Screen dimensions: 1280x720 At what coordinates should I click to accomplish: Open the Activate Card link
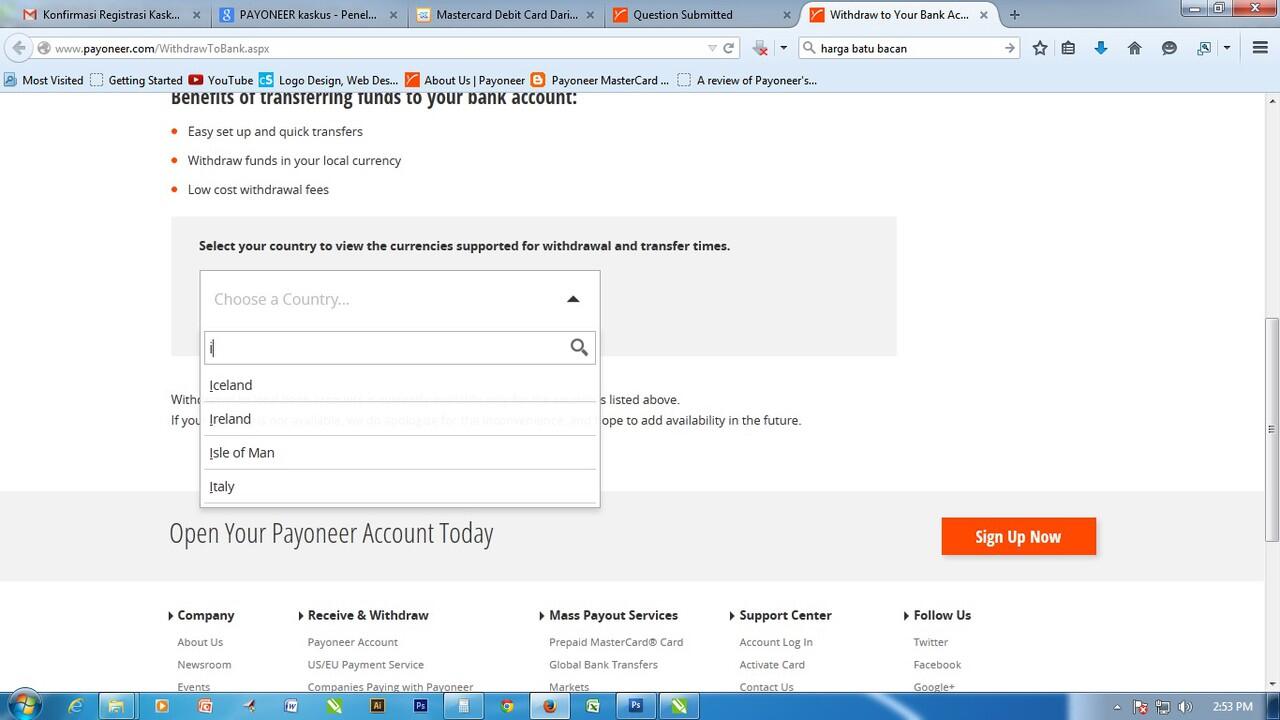772,664
